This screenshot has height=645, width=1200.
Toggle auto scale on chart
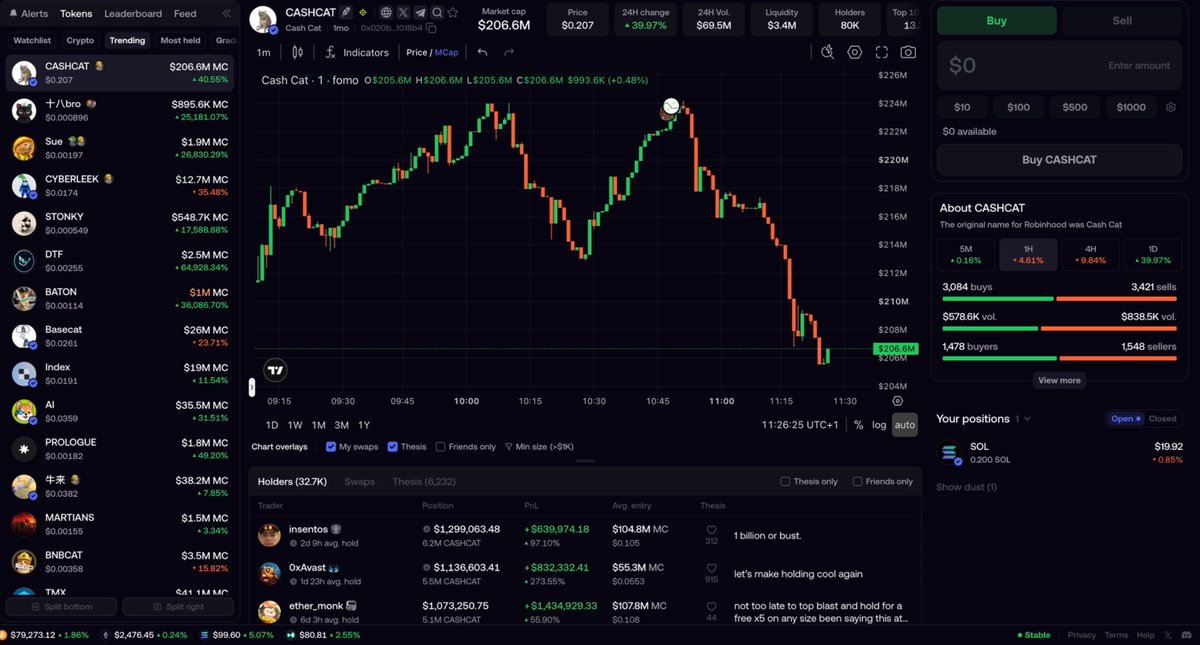pyautogui.click(x=904, y=424)
